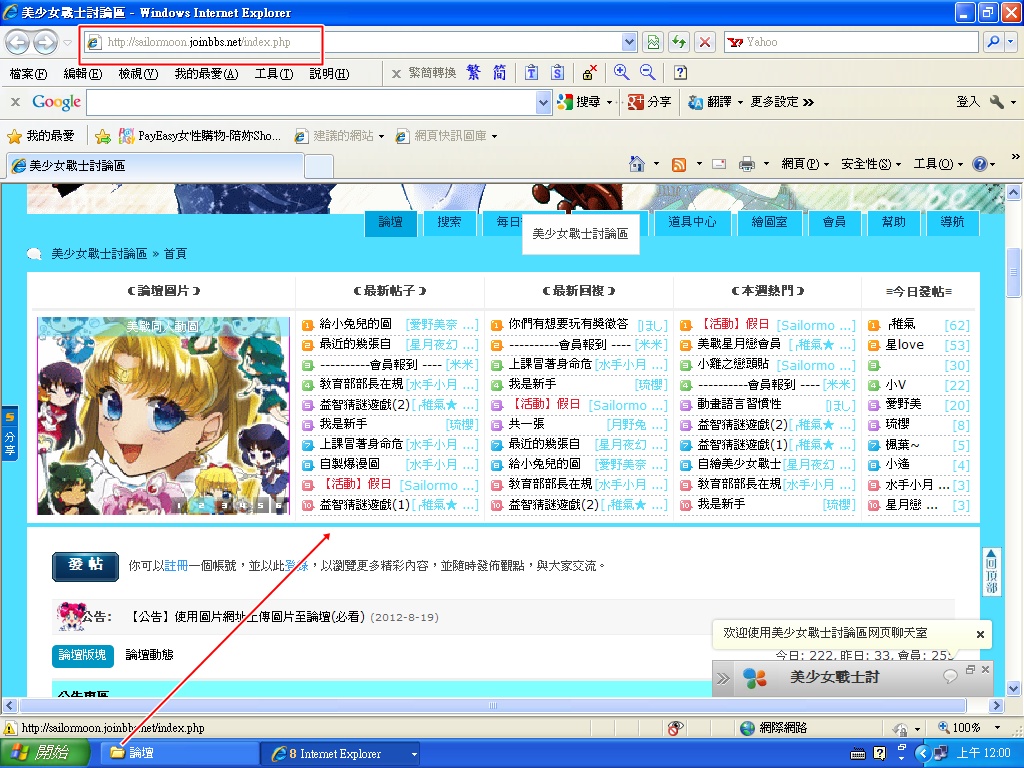
Task: Close the Google toolbar X button
Action: 16,102
